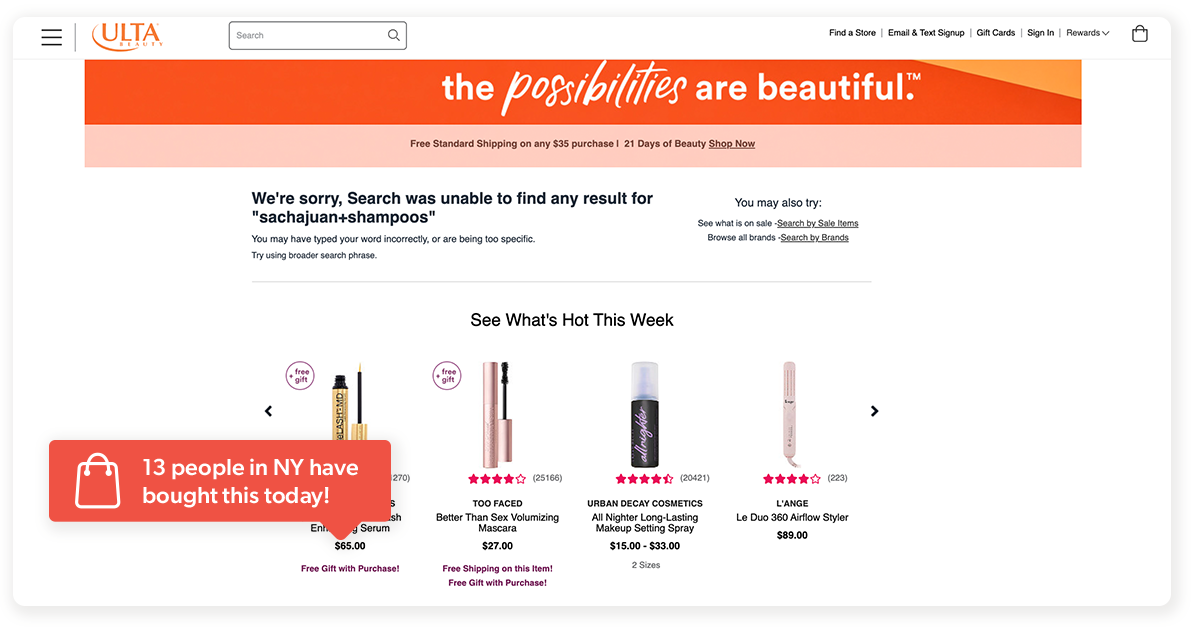This screenshot has height=641, width=1200.
Task: Open Search by Sale Items
Action: (x=818, y=223)
